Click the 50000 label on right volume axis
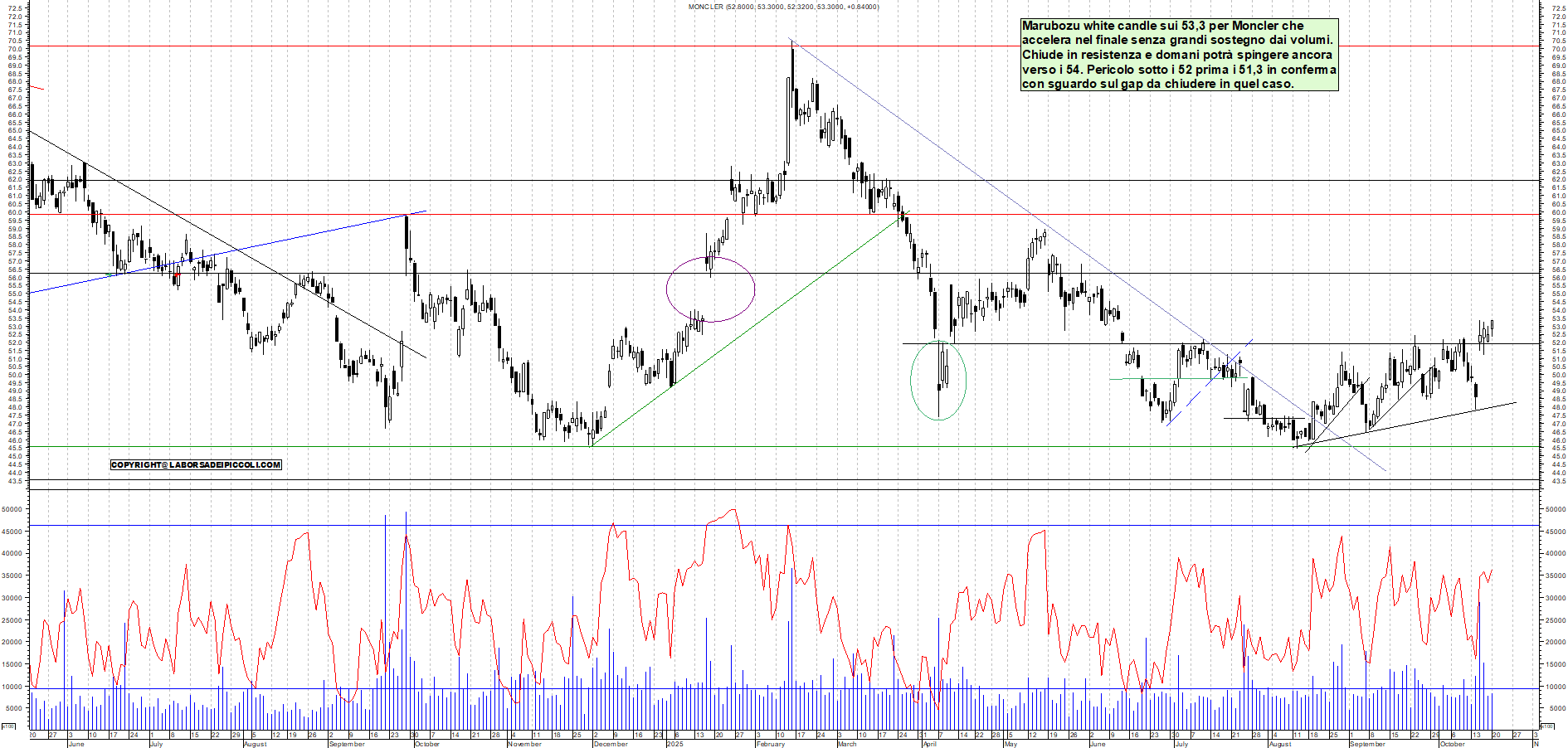 [1554, 510]
